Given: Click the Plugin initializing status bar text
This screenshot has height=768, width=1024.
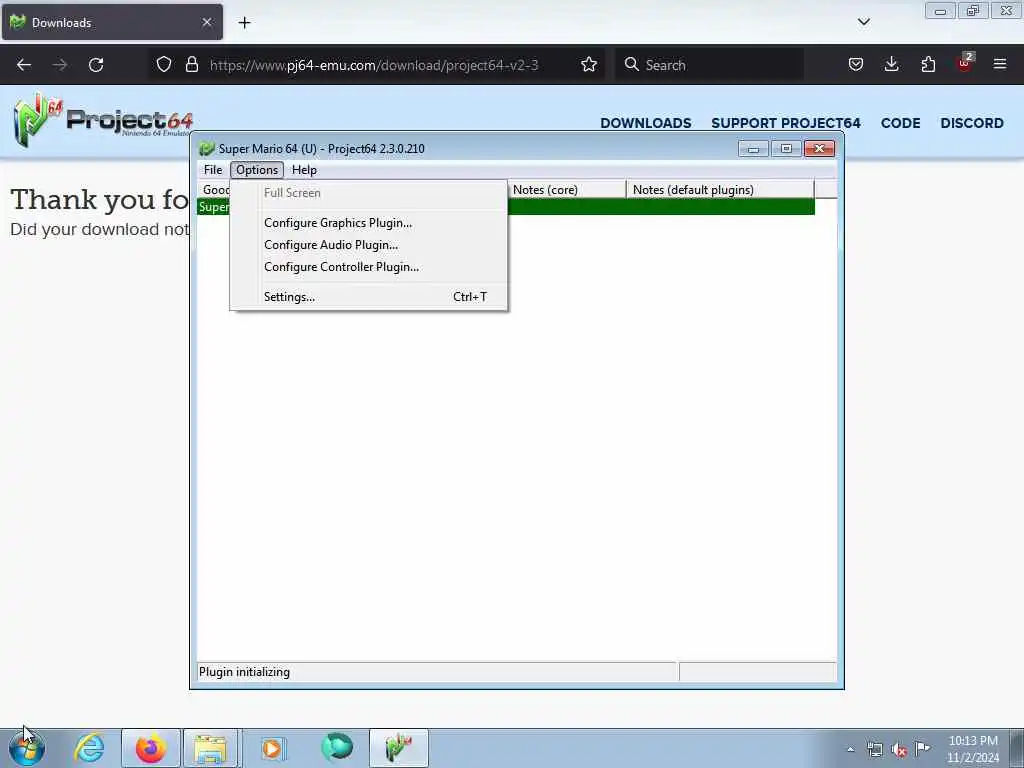Looking at the screenshot, I should (x=244, y=672).
